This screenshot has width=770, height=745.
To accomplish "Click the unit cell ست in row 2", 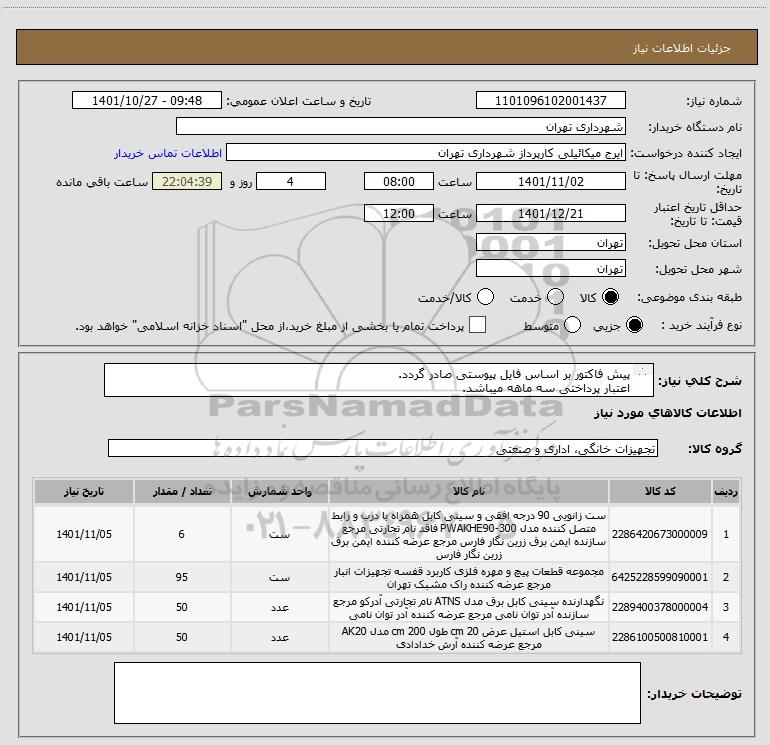I will tap(279, 578).
